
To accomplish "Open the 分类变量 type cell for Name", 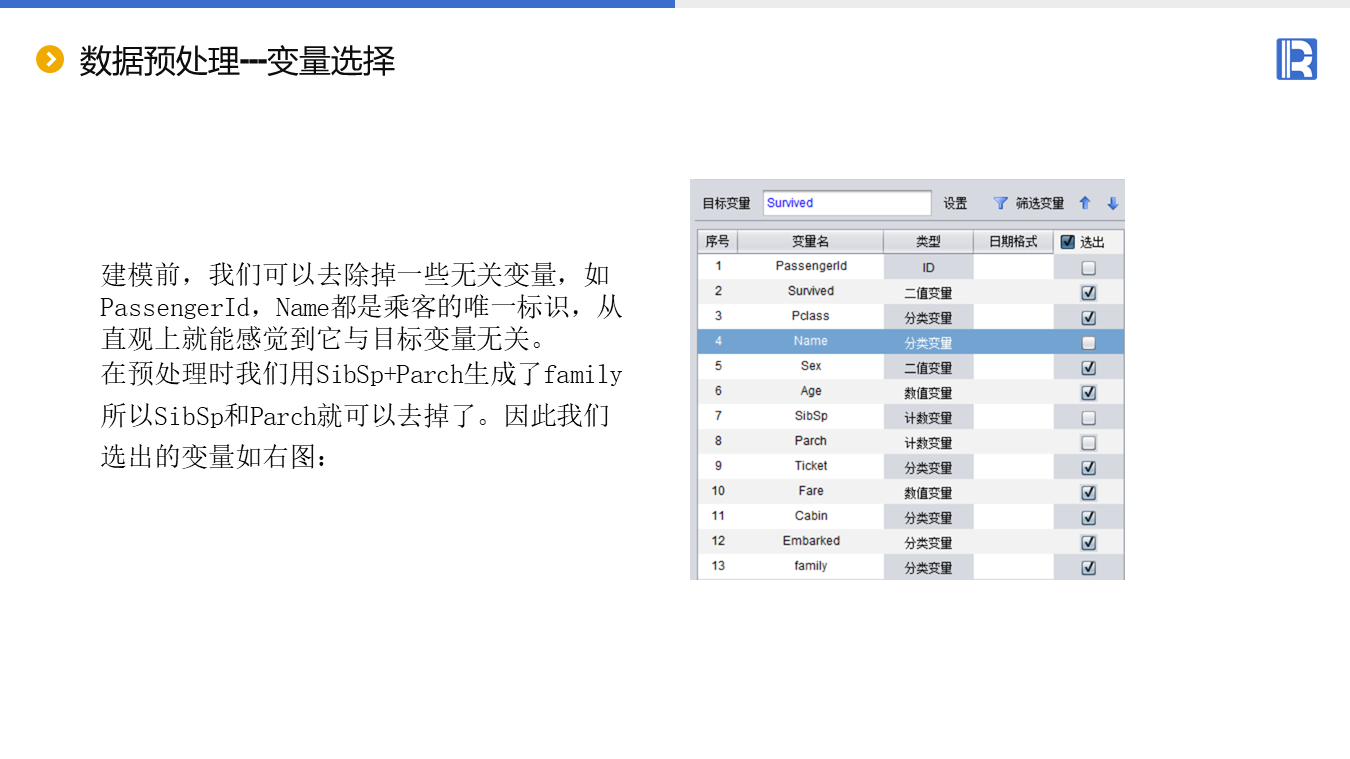I will tap(929, 343).
